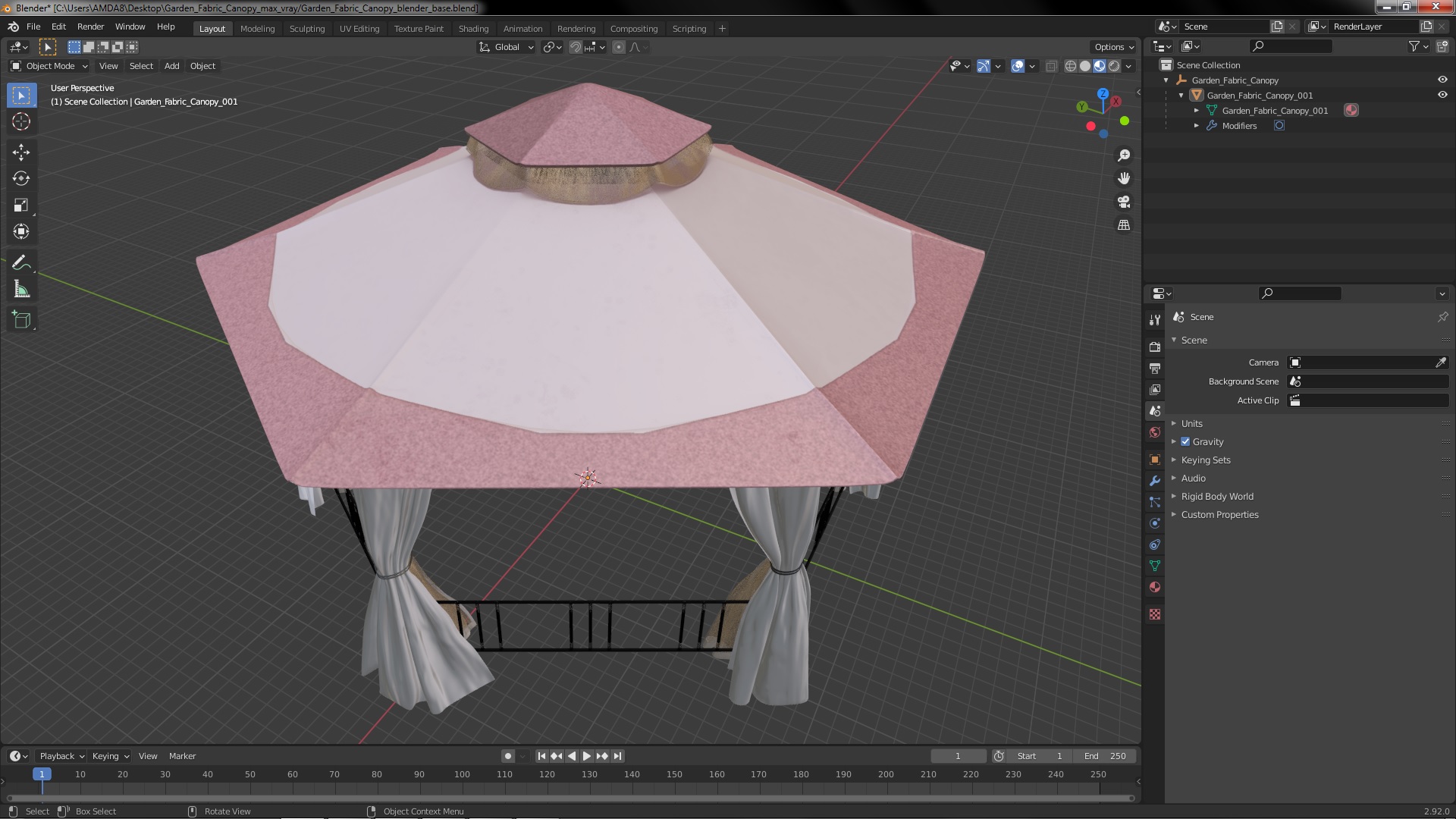Hide Garden_Fabric_Canopy collection with eye icon
This screenshot has height=819, width=1456.
tap(1442, 80)
